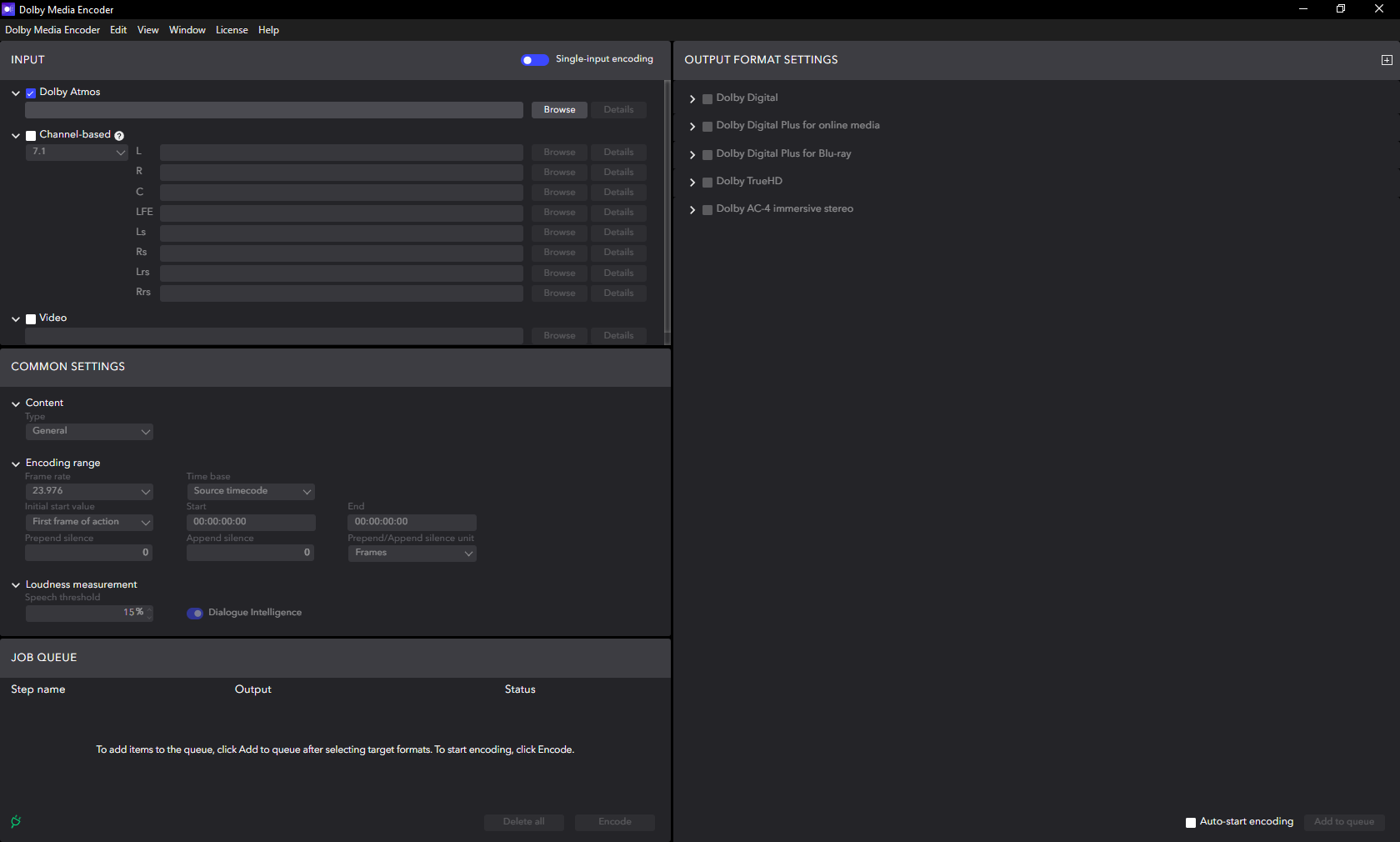Check the Auto-start encoding checkbox
Viewport: 1400px width, 842px height.
(1191, 823)
